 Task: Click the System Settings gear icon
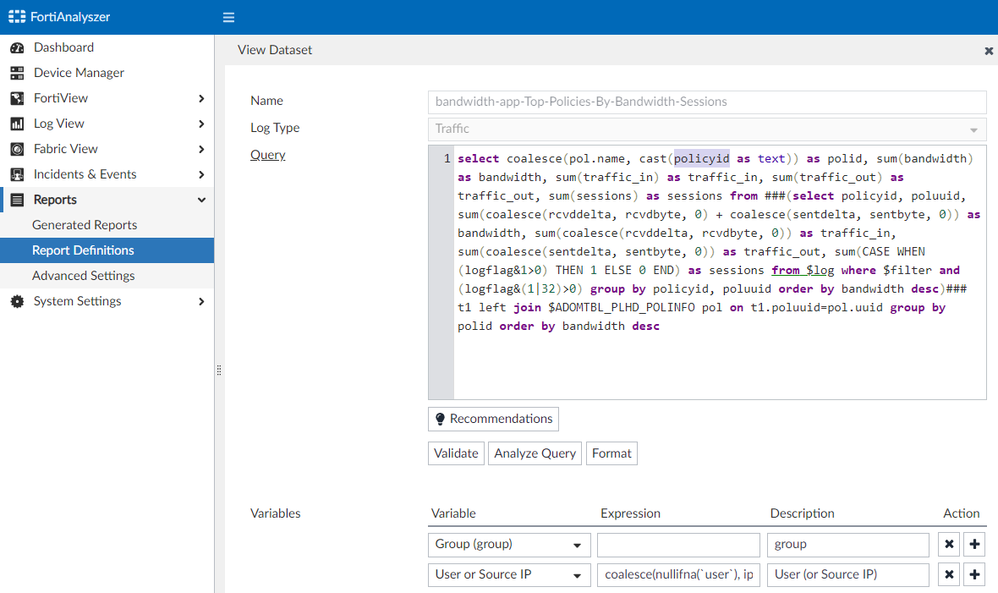click(16, 301)
